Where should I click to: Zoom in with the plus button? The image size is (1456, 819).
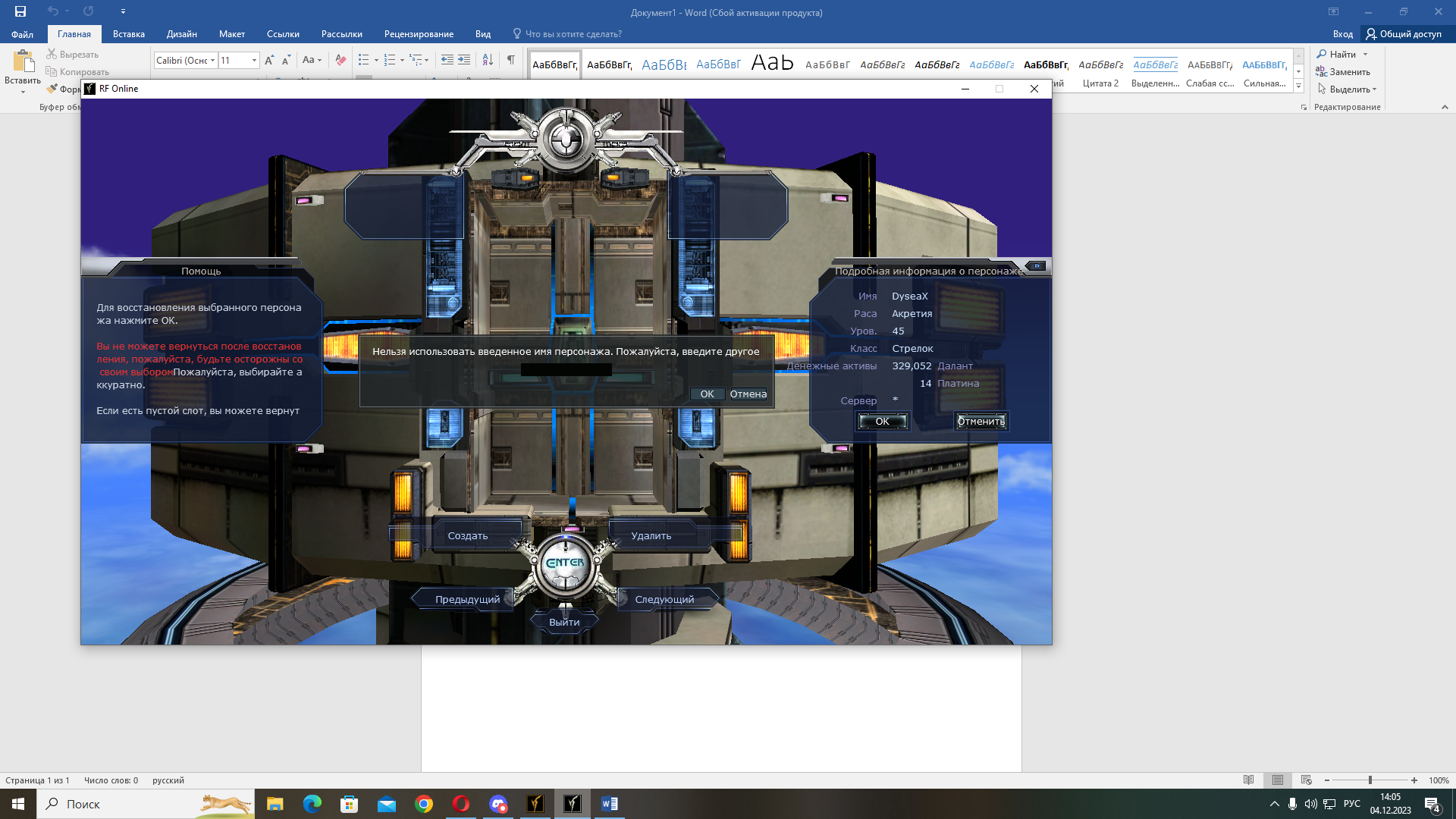tap(1414, 780)
